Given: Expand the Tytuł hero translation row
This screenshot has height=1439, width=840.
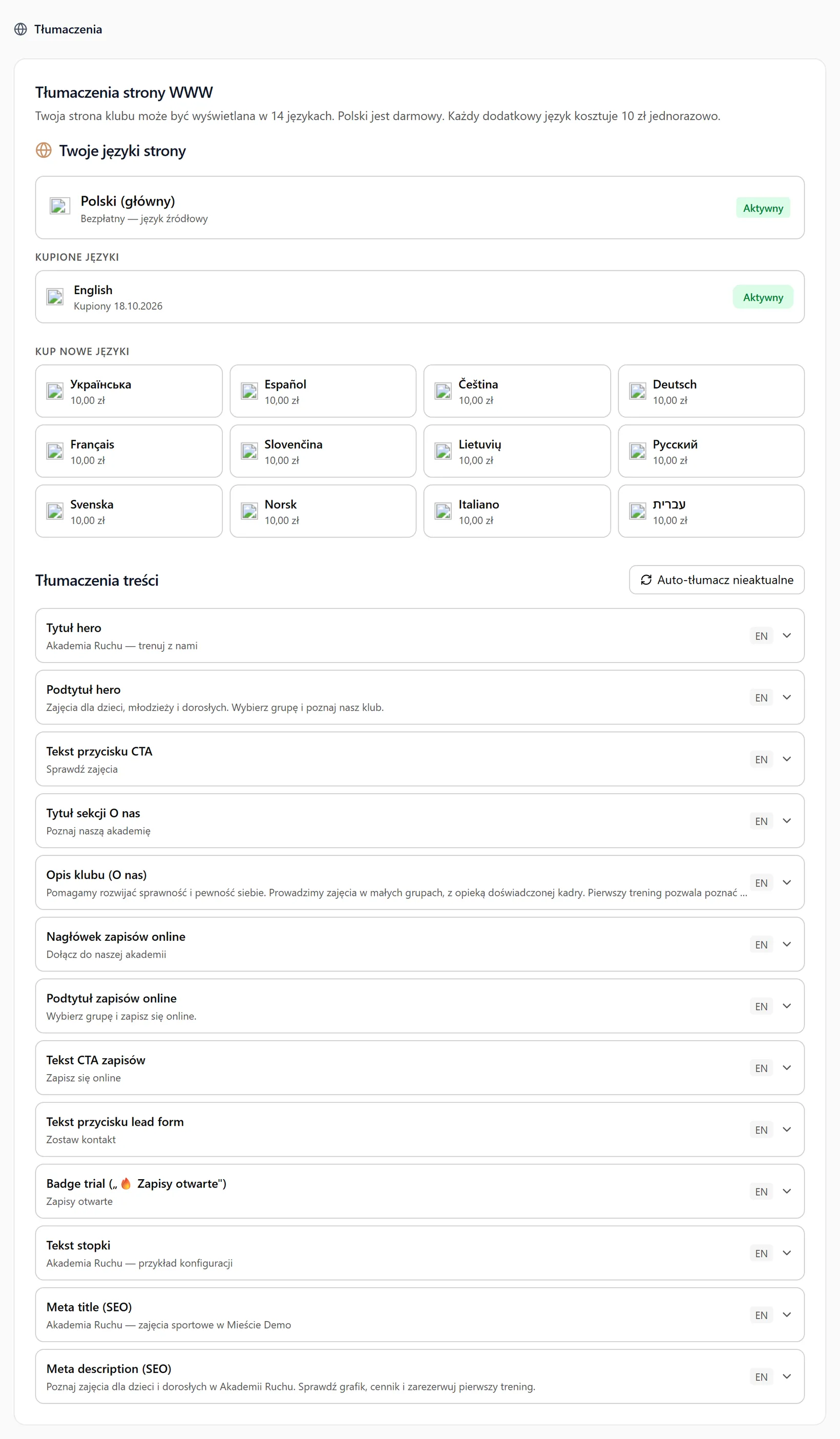Looking at the screenshot, I should (x=419, y=635).
